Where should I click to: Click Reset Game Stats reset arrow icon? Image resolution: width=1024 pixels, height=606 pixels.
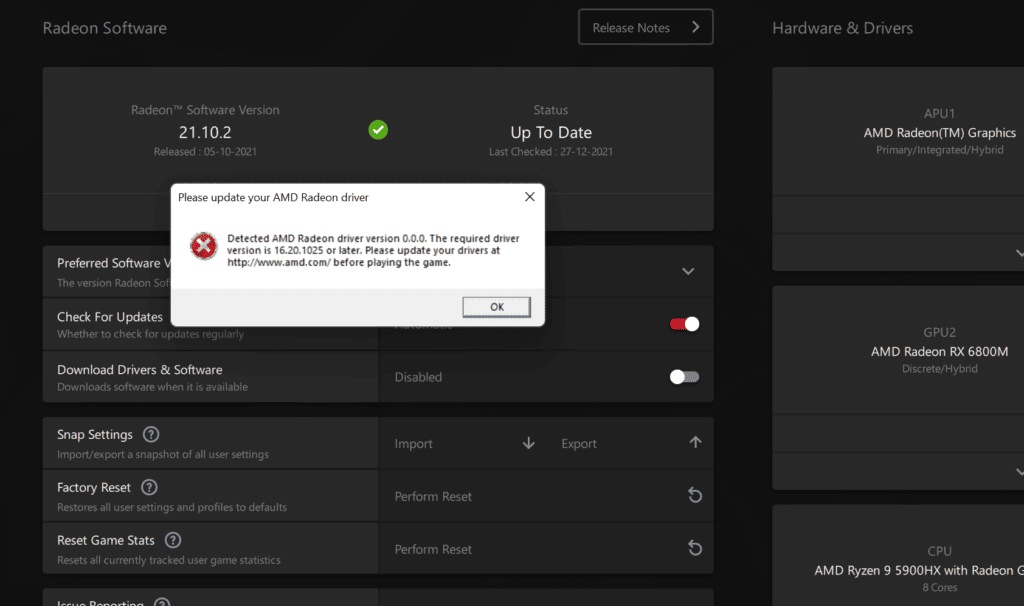(x=695, y=549)
